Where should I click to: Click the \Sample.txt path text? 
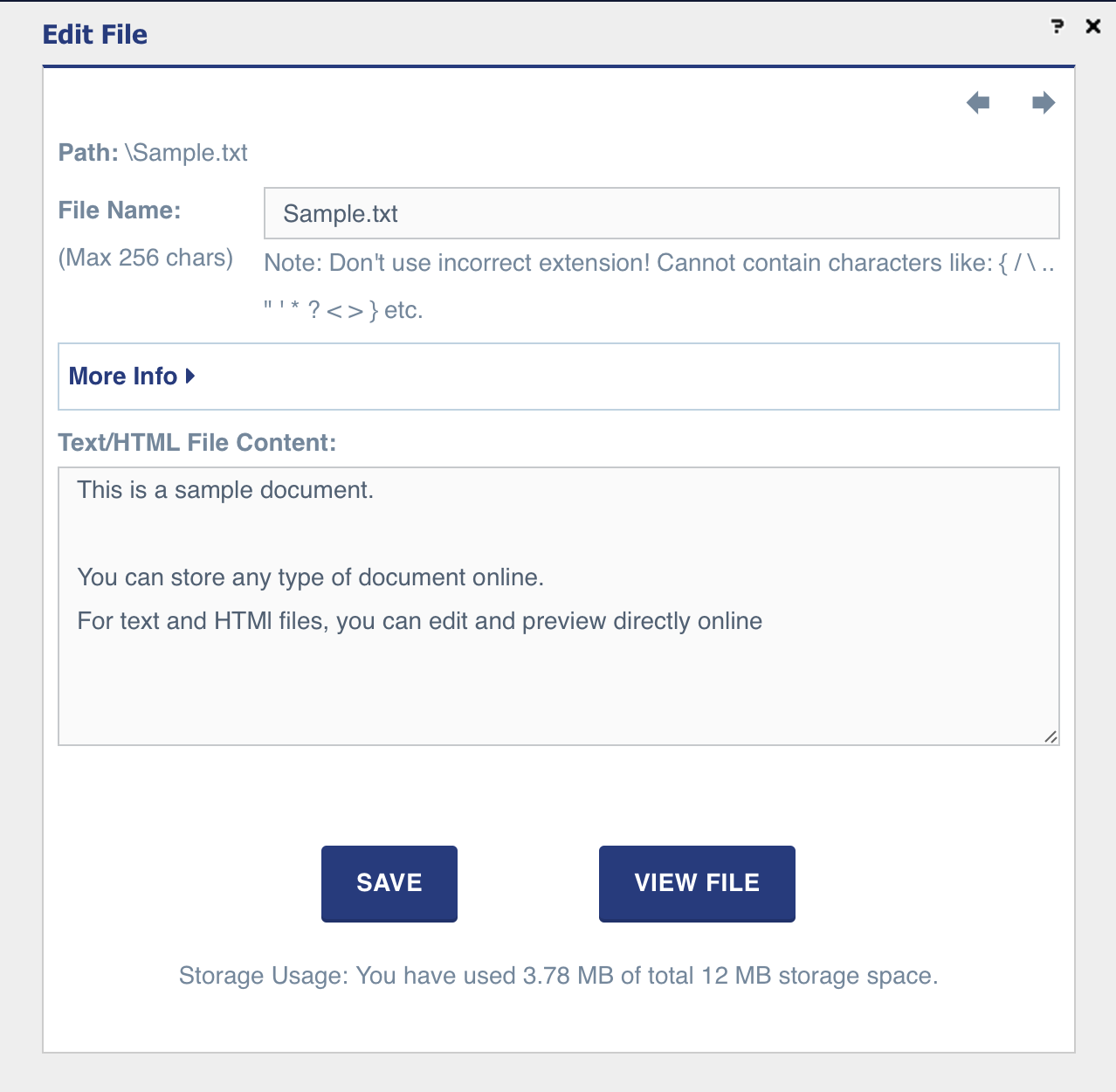[186, 153]
